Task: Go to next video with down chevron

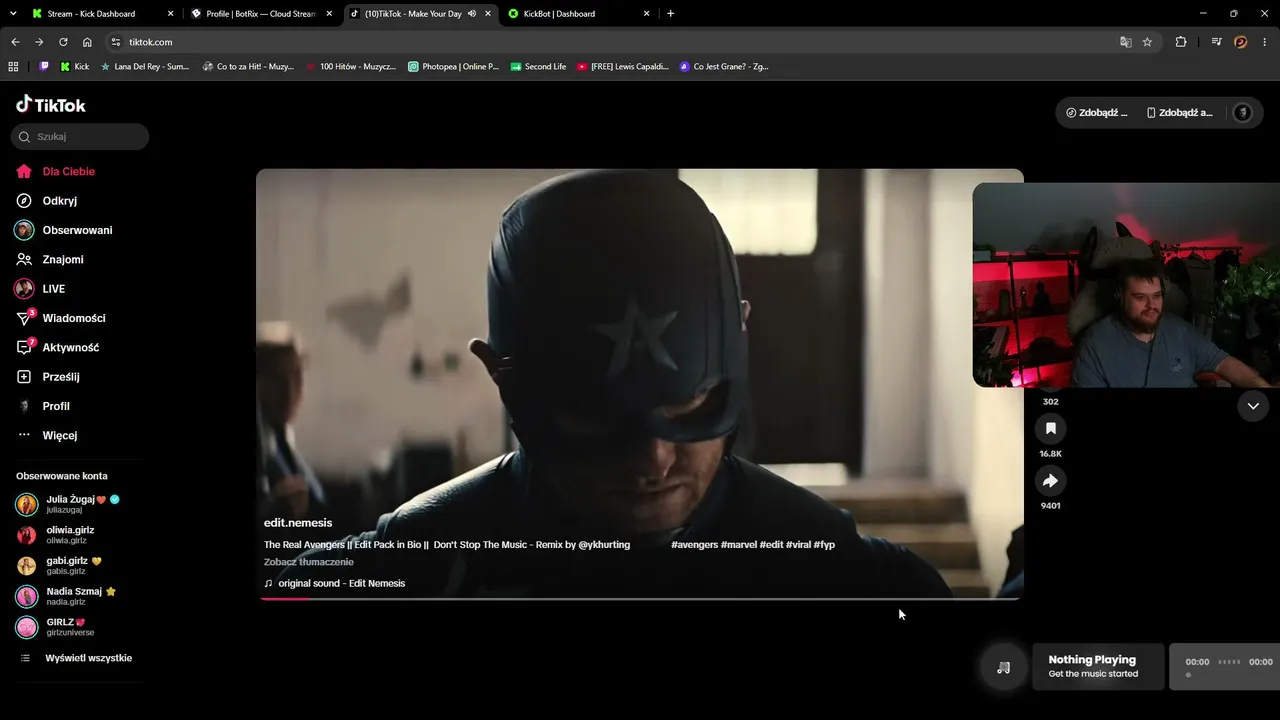Action: click(1253, 406)
